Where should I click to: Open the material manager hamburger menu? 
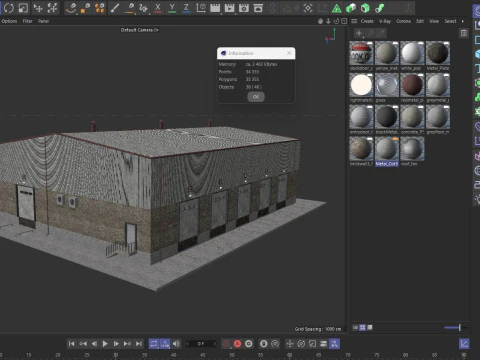[354, 21]
